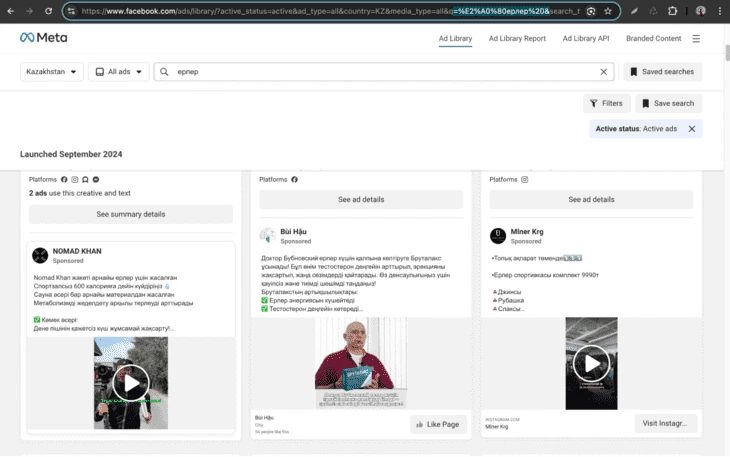Click the '2 ads use this creative and text' line
Image resolution: width=730 pixels, height=457 pixels.
(x=80, y=193)
